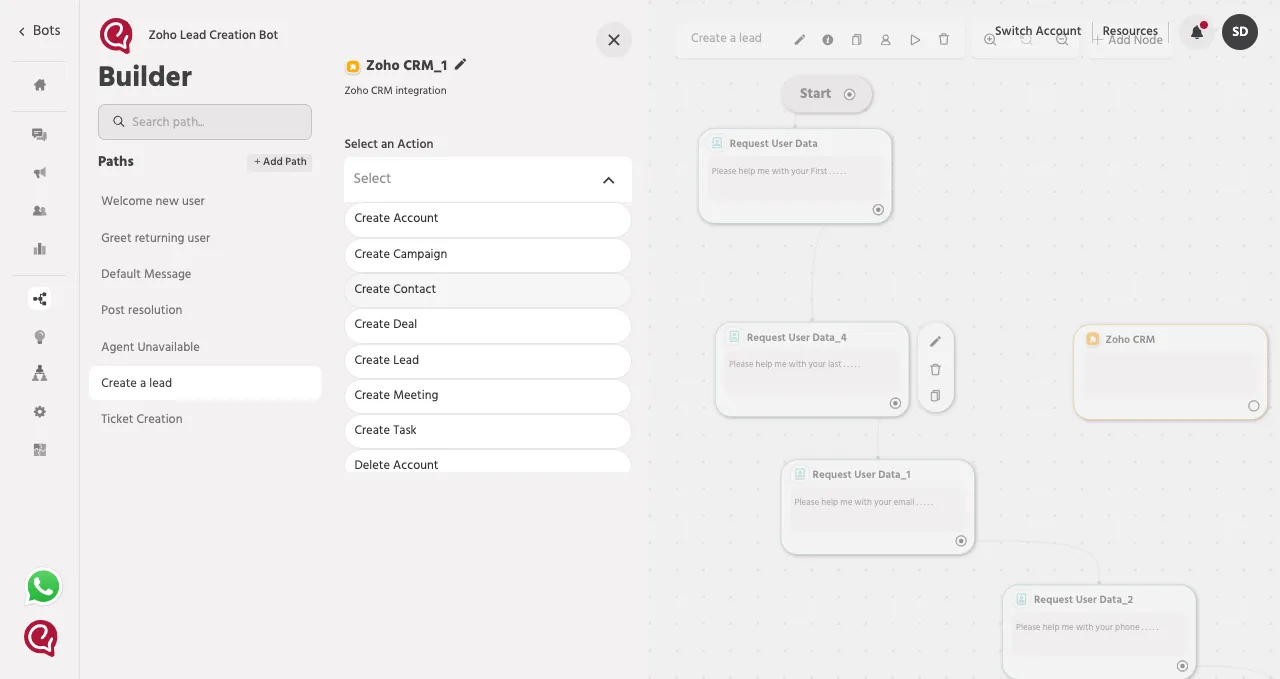Close the Zoho CRM_1 panel with X
The width and height of the screenshot is (1280, 679).
point(614,40)
